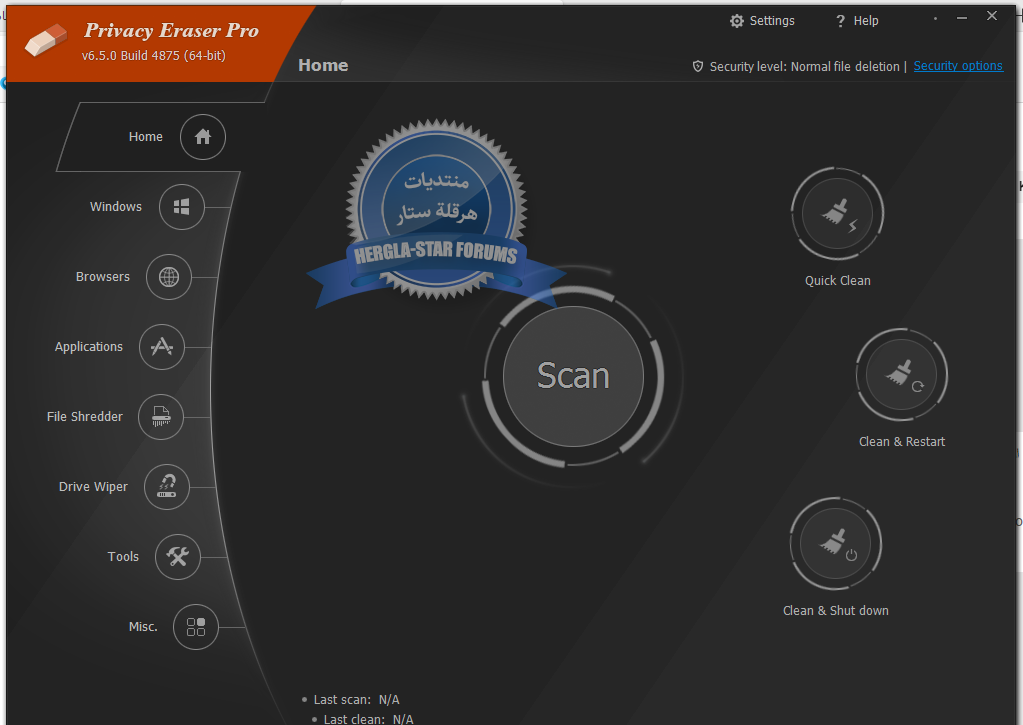Switch to the Browsers label tab
The image size is (1023, 725).
[102, 277]
